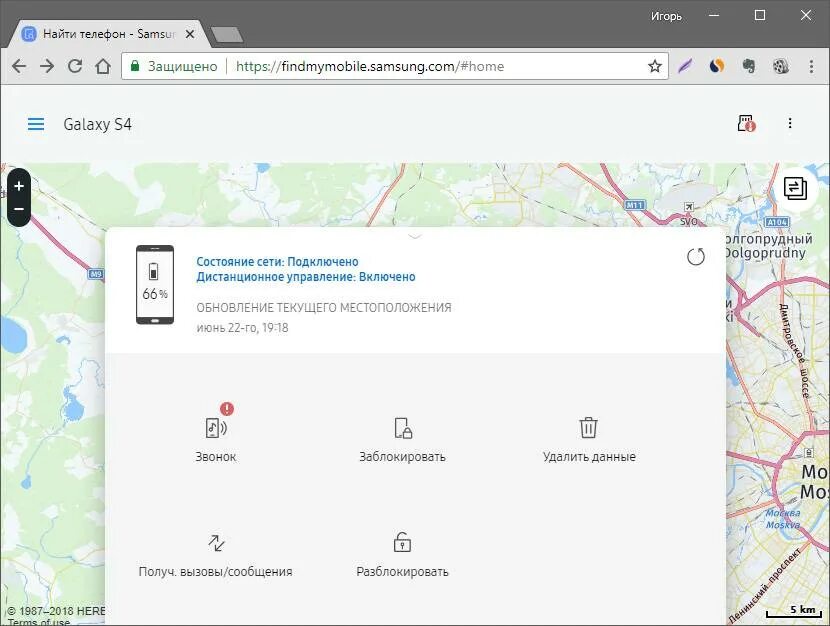This screenshot has width=830, height=626.
Task: Click the Удалить данные trash icon
Action: 588,428
